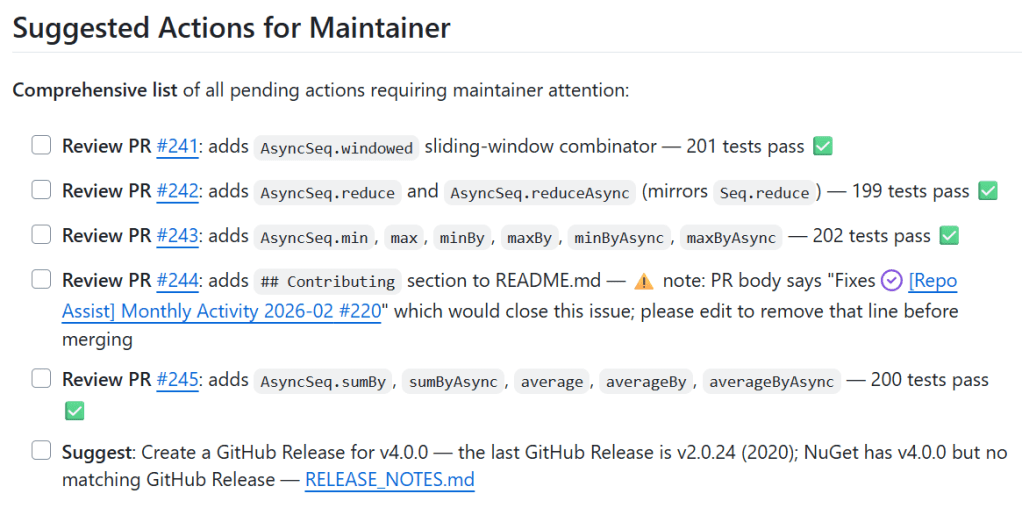Open Repo Assist Monthly Activity issue link
This screenshot has height=515, width=1022.
click(x=221, y=311)
